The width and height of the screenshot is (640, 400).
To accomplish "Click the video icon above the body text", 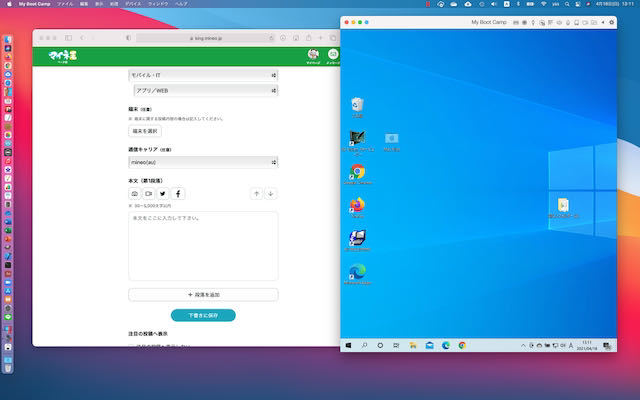I will [x=149, y=193].
